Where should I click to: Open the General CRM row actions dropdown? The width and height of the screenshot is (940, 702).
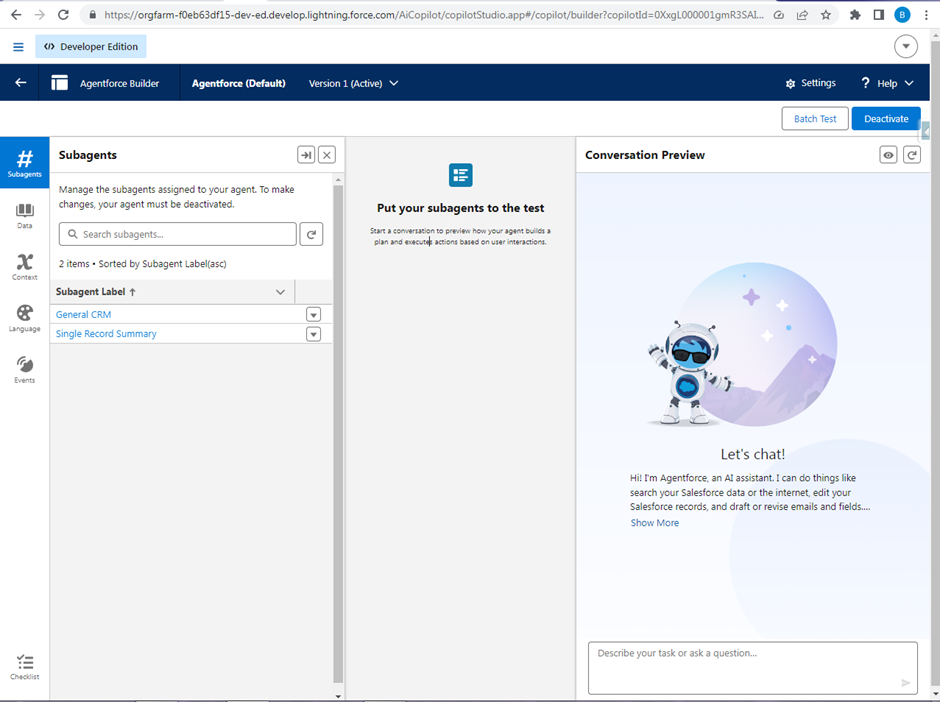pos(314,315)
